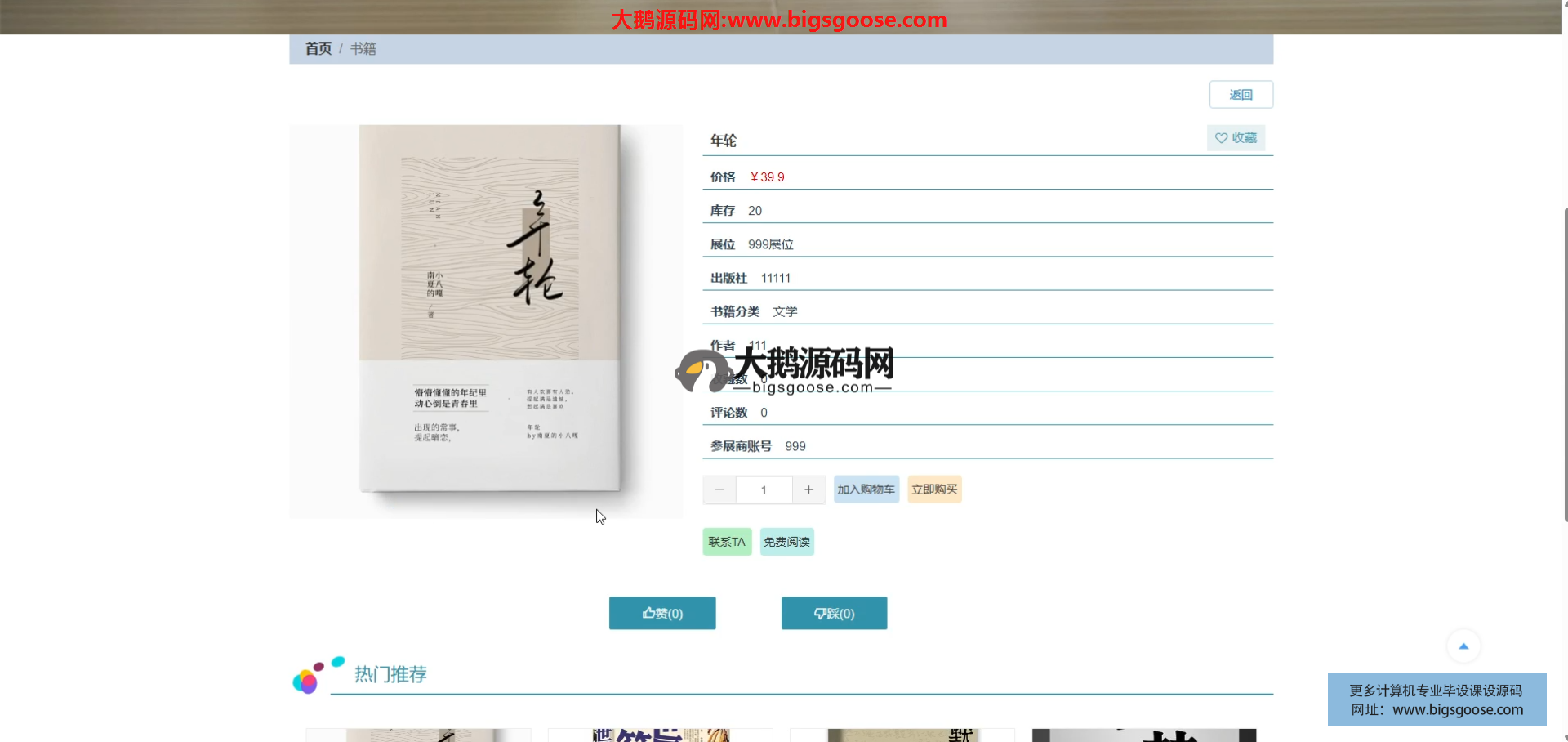
Task: Click the heart favorite 收藏 icon
Action: pyautogui.click(x=1221, y=138)
